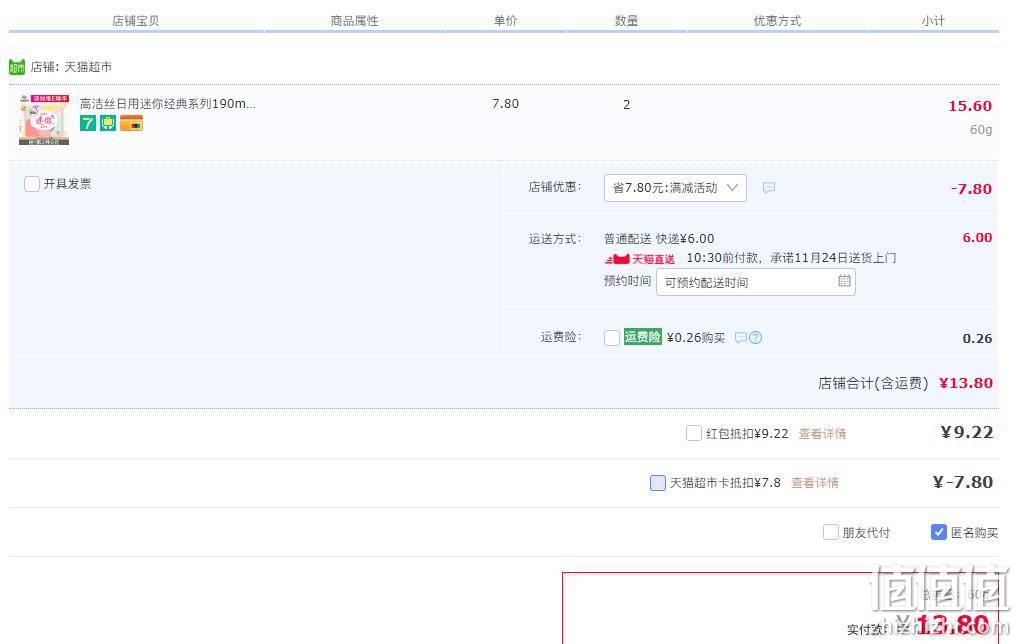
Task: Click the 60g weight text
Action: click(x=981, y=130)
